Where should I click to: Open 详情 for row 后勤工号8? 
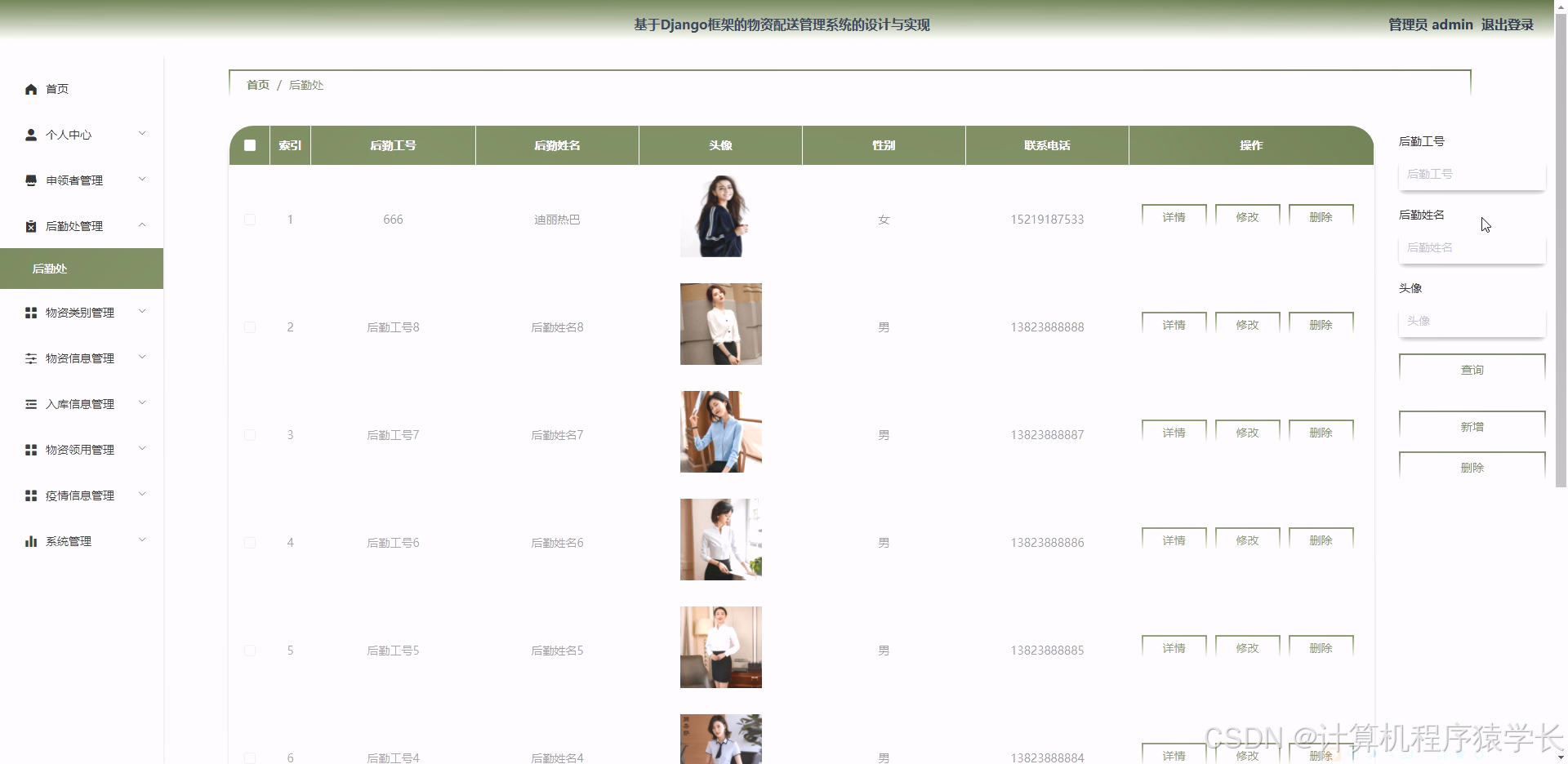coord(1174,324)
